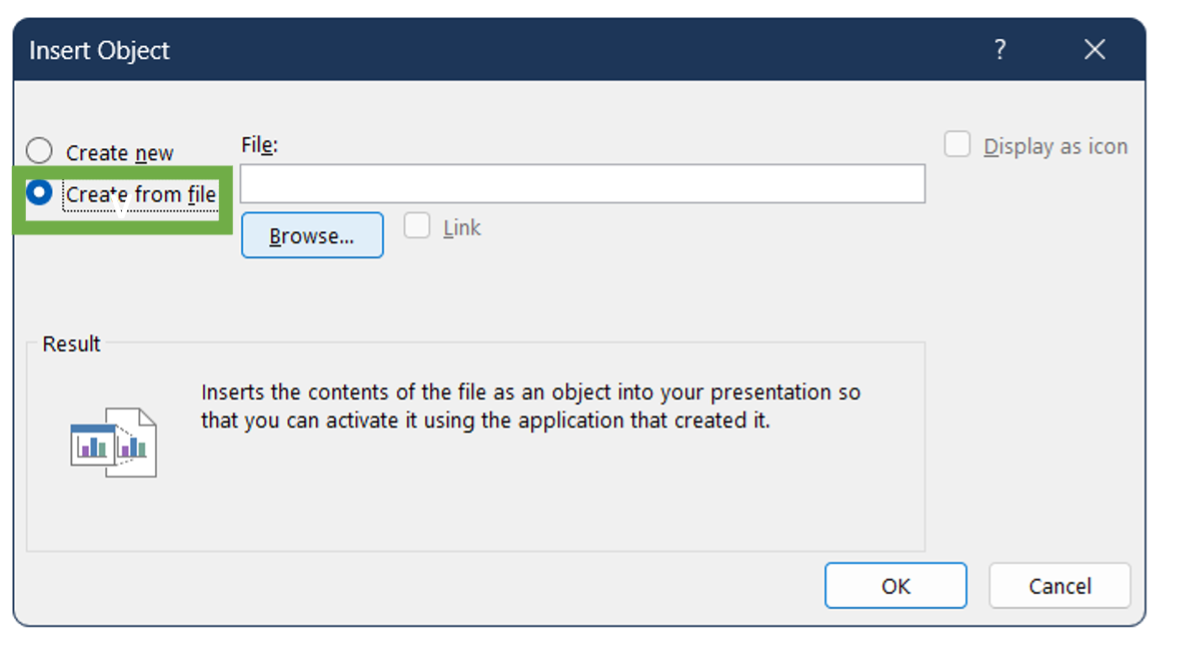The width and height of the screenshot is (1187, 655).
Task: Enable the Link checkbox
Action: pos(416,227)
